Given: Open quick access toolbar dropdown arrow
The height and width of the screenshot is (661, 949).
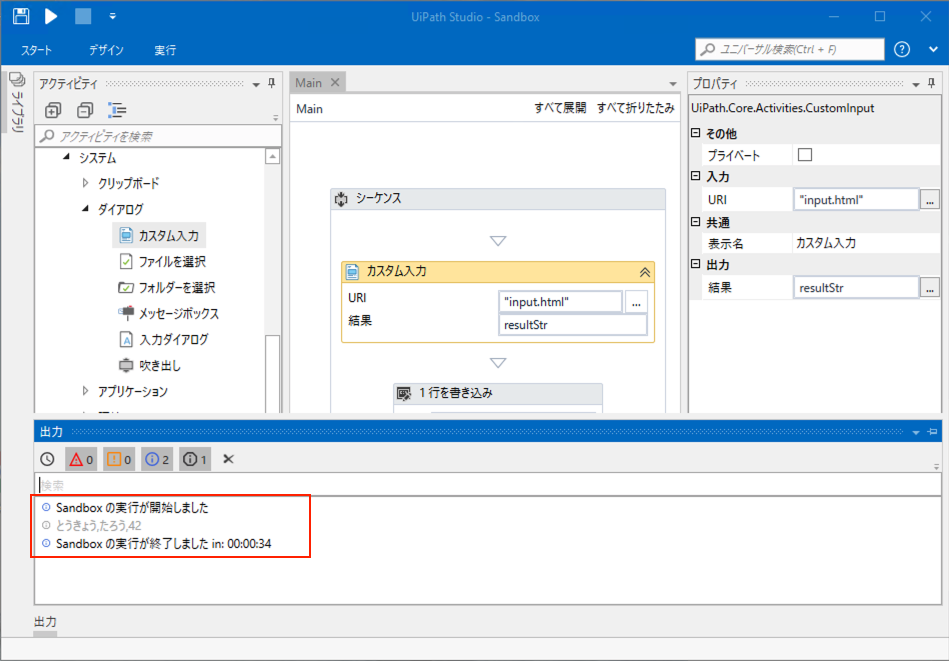Looking at the screenshot, I should point(113,16).
